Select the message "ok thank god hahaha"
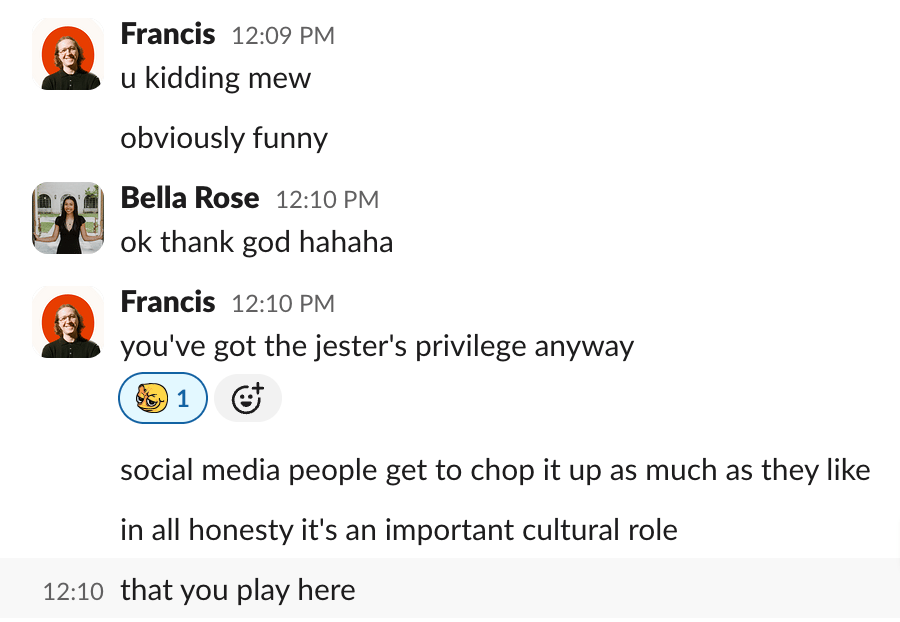 pos(257,242)
